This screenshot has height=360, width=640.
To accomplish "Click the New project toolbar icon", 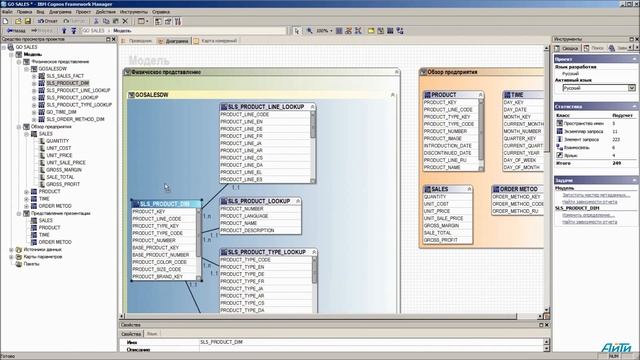I will click(x=5, y=21).
